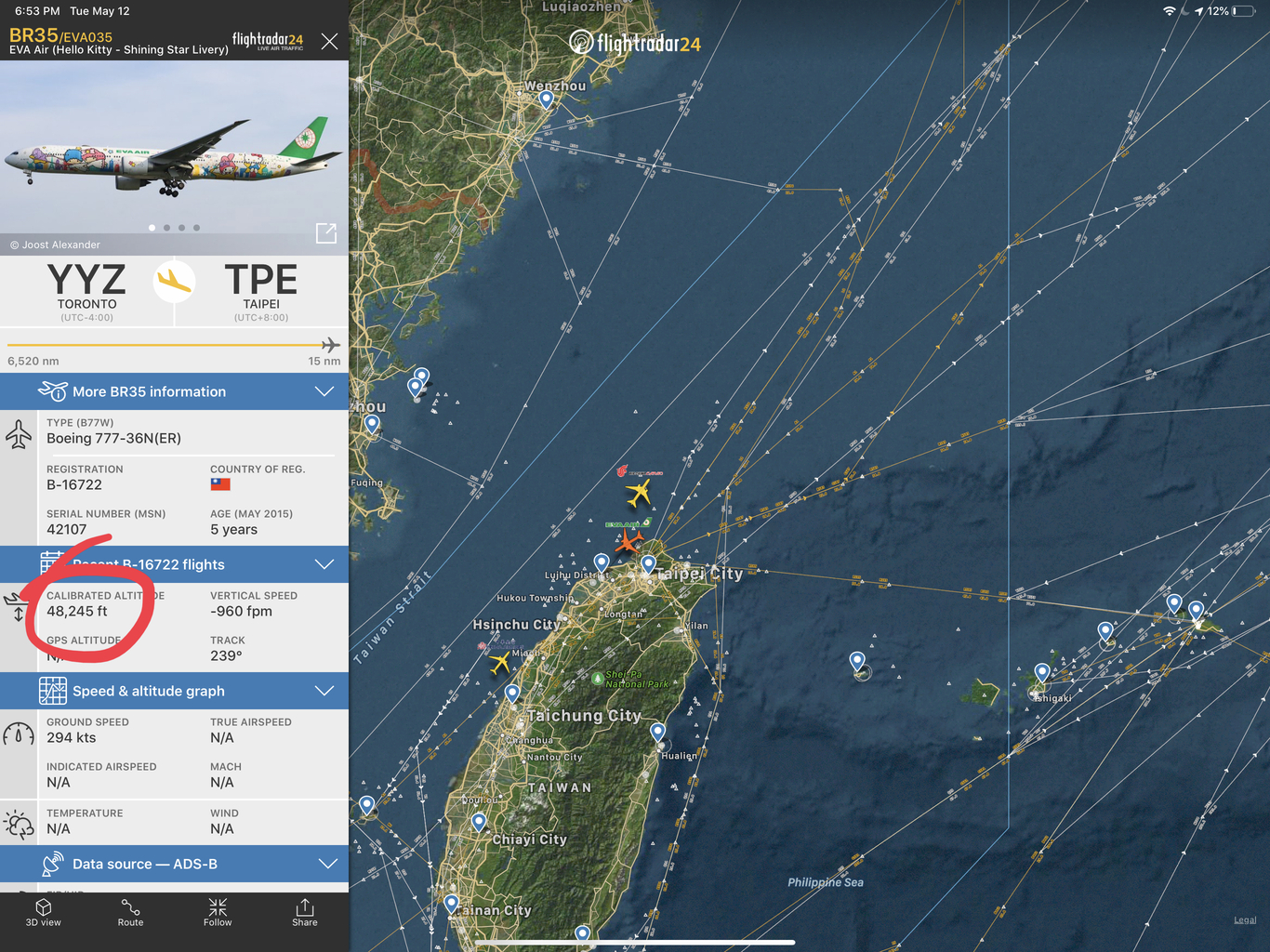Click the 6:53 PM clock in status bar

[37, 11]
